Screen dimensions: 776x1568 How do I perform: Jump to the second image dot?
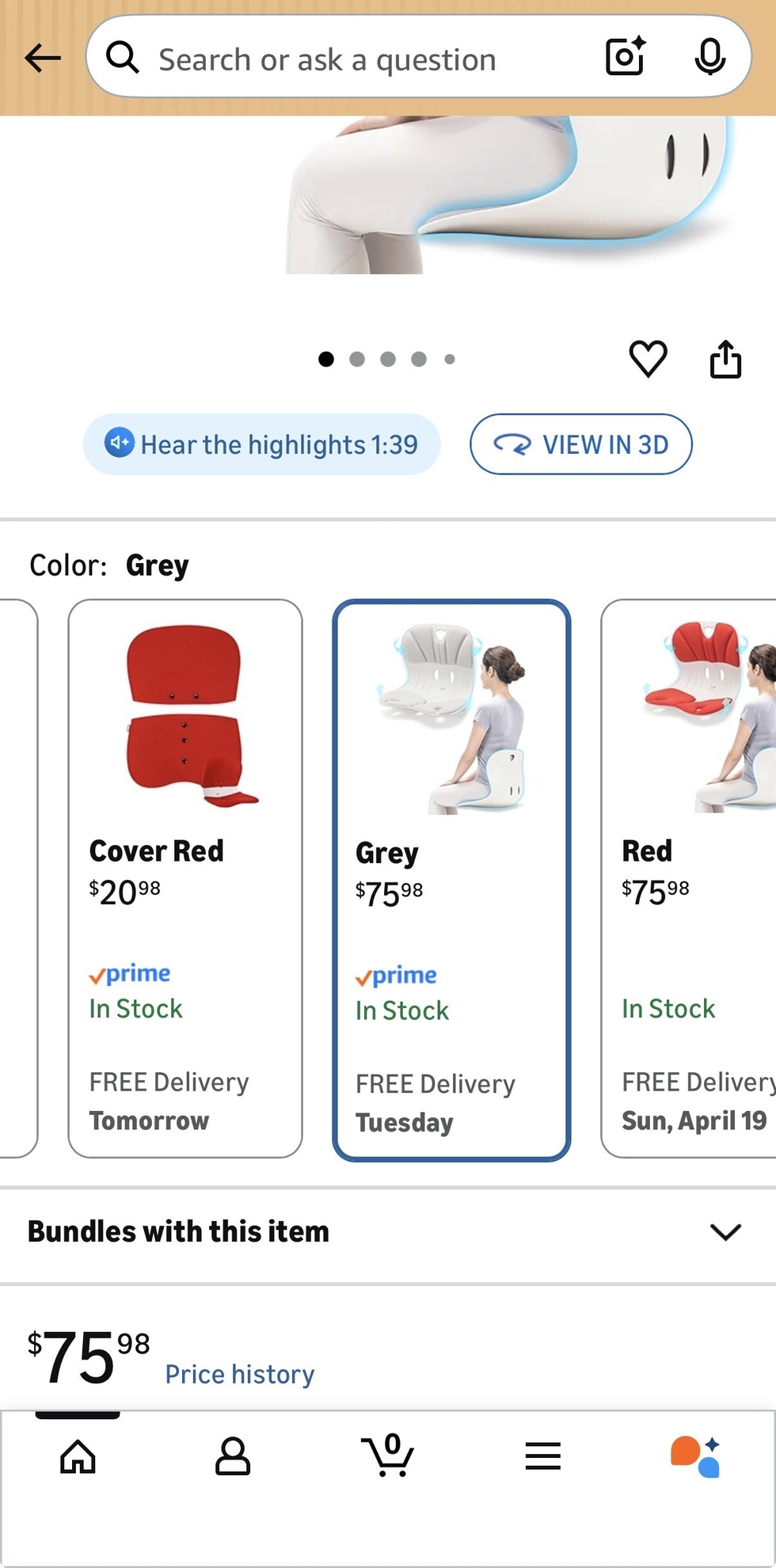(357, 360)
